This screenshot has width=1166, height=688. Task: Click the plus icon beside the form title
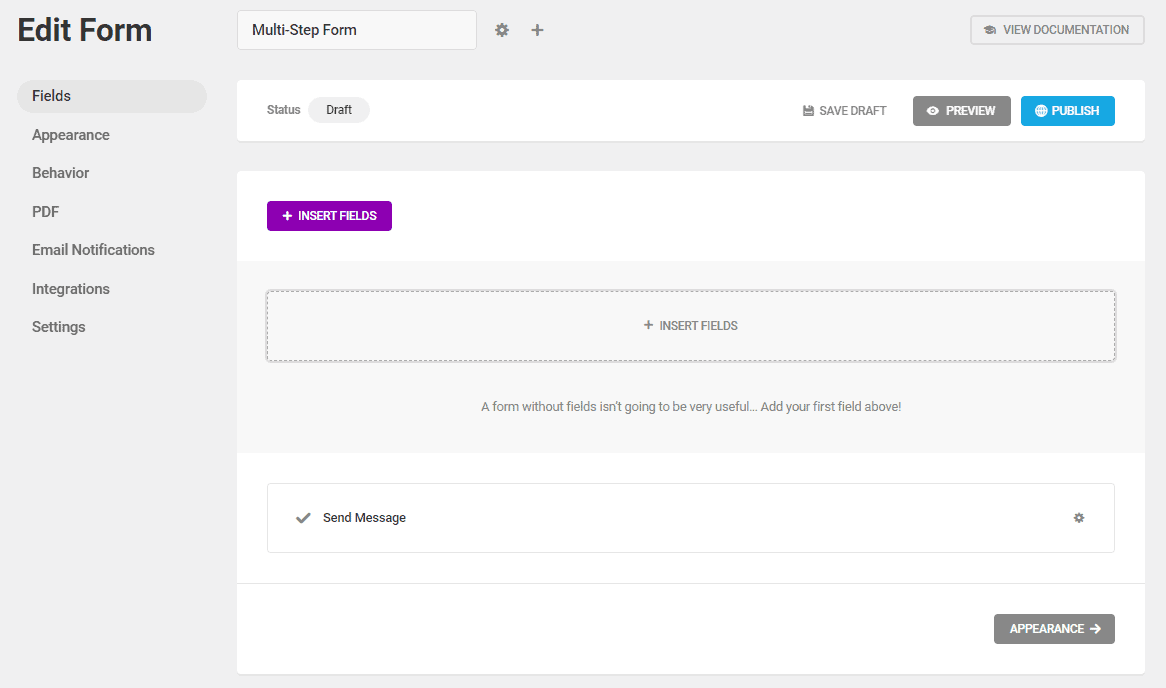coord(537,30)
